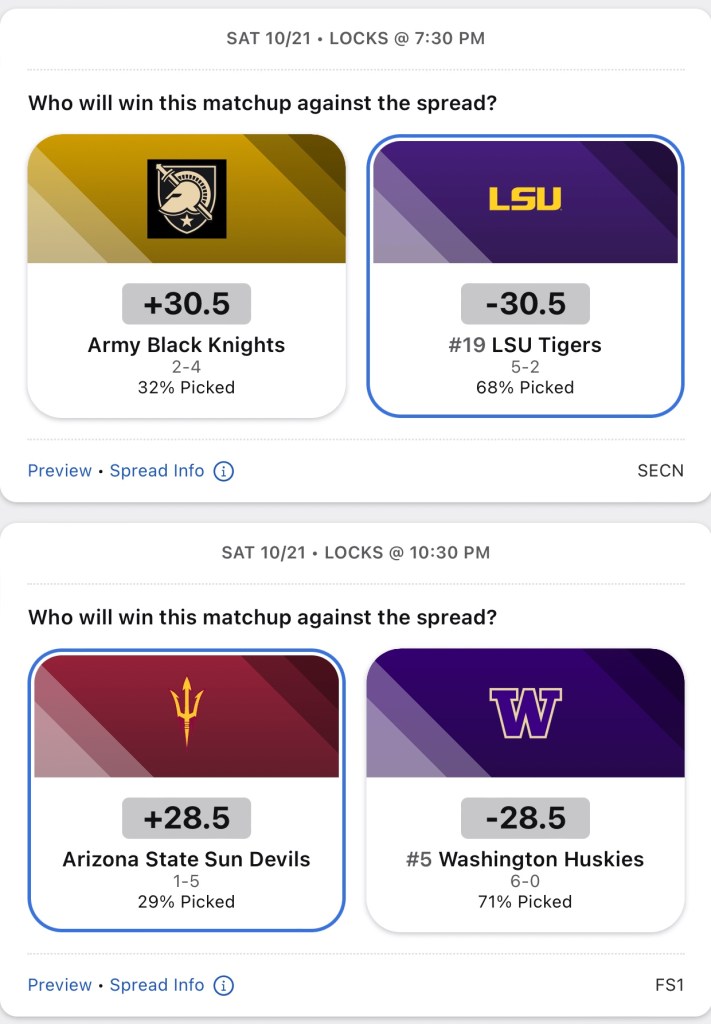Open Spread Info icon for Arizona State–Washington
Screen dimensions: 711x1024
tap(224, 985)
